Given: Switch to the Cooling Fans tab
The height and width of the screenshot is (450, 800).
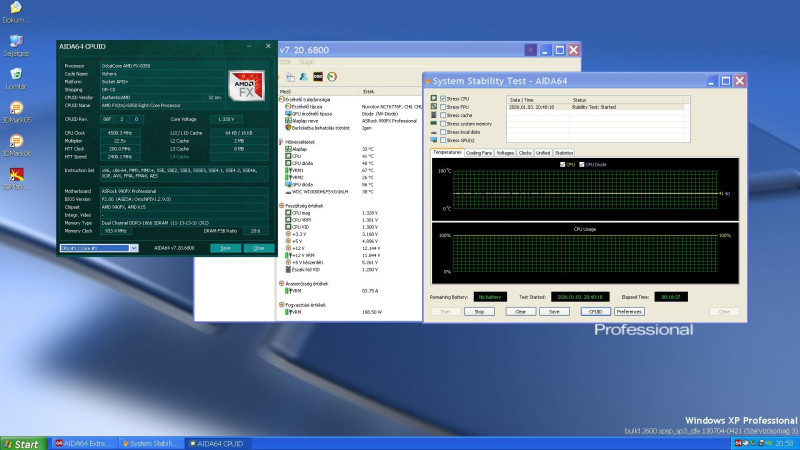Looking at the screenshot, I should pos(479,153).
